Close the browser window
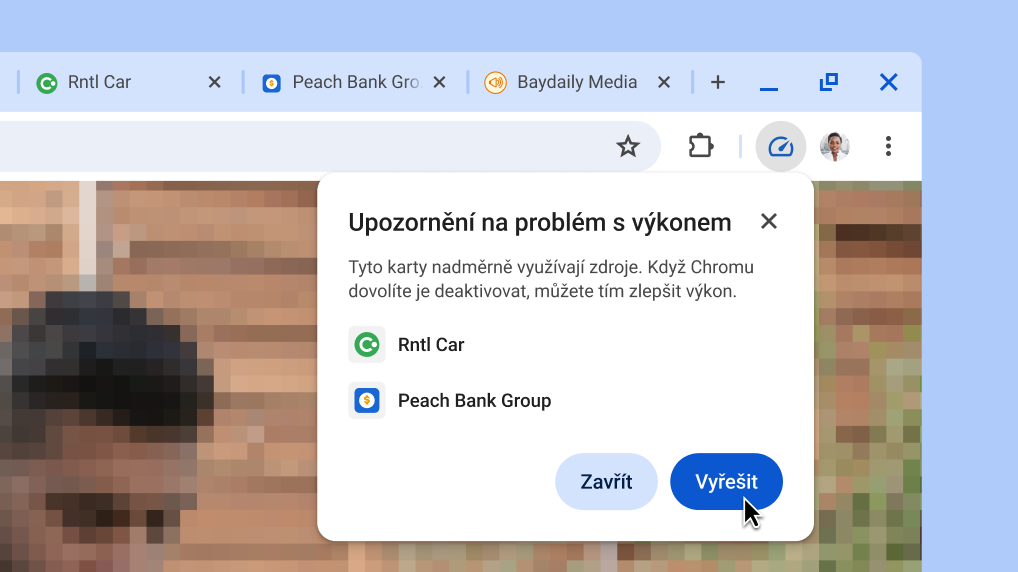Image resolution: width=1018 pixels, height=572 pixels. 888,82
